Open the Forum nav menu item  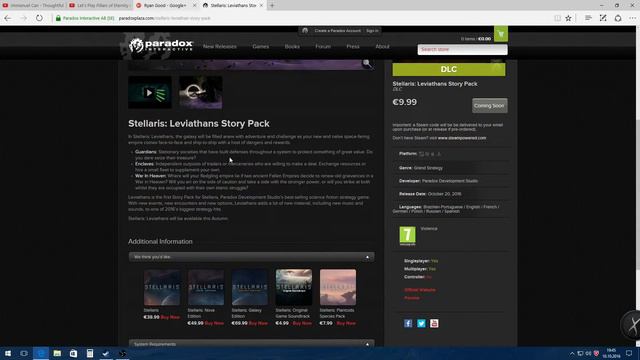pyautogui.click(x=323, y=47)
